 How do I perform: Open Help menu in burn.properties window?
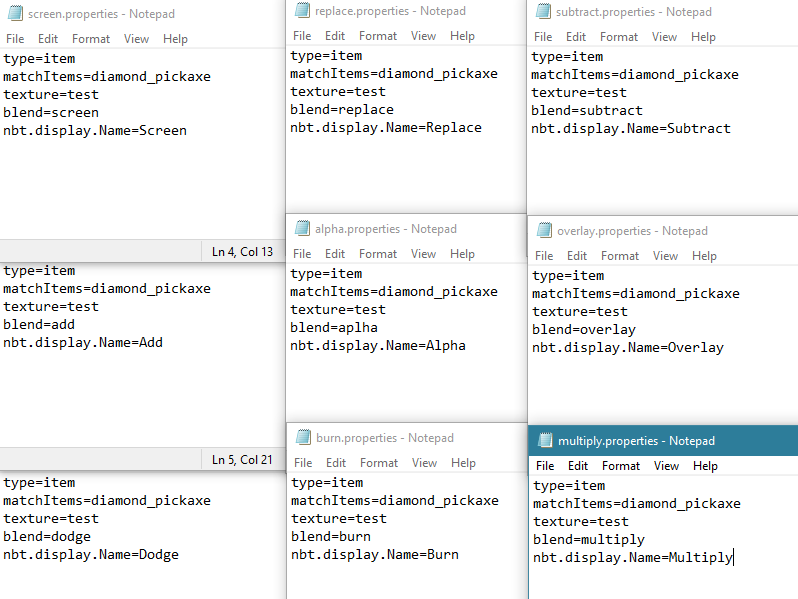pyautogui.click(x=463, y=463)
